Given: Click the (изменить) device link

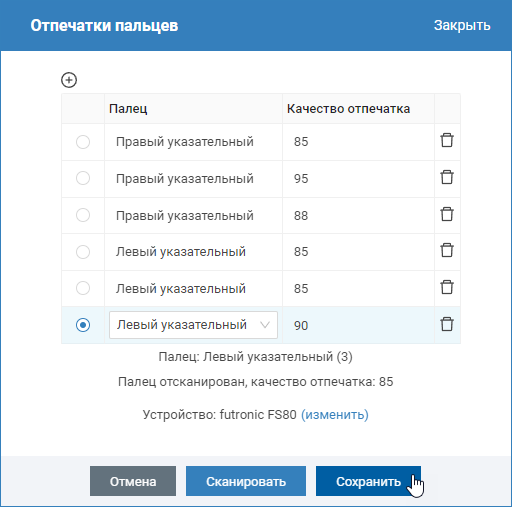Looking at the screenshot, I should (335, 415).
